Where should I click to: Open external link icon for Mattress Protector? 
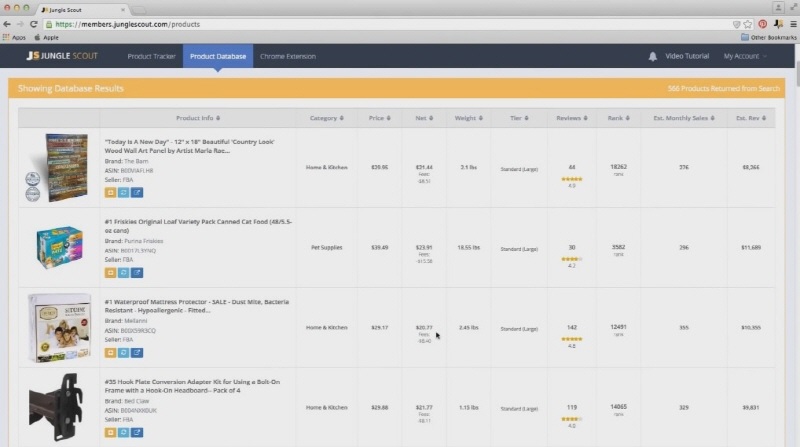(x=137, y=353)
